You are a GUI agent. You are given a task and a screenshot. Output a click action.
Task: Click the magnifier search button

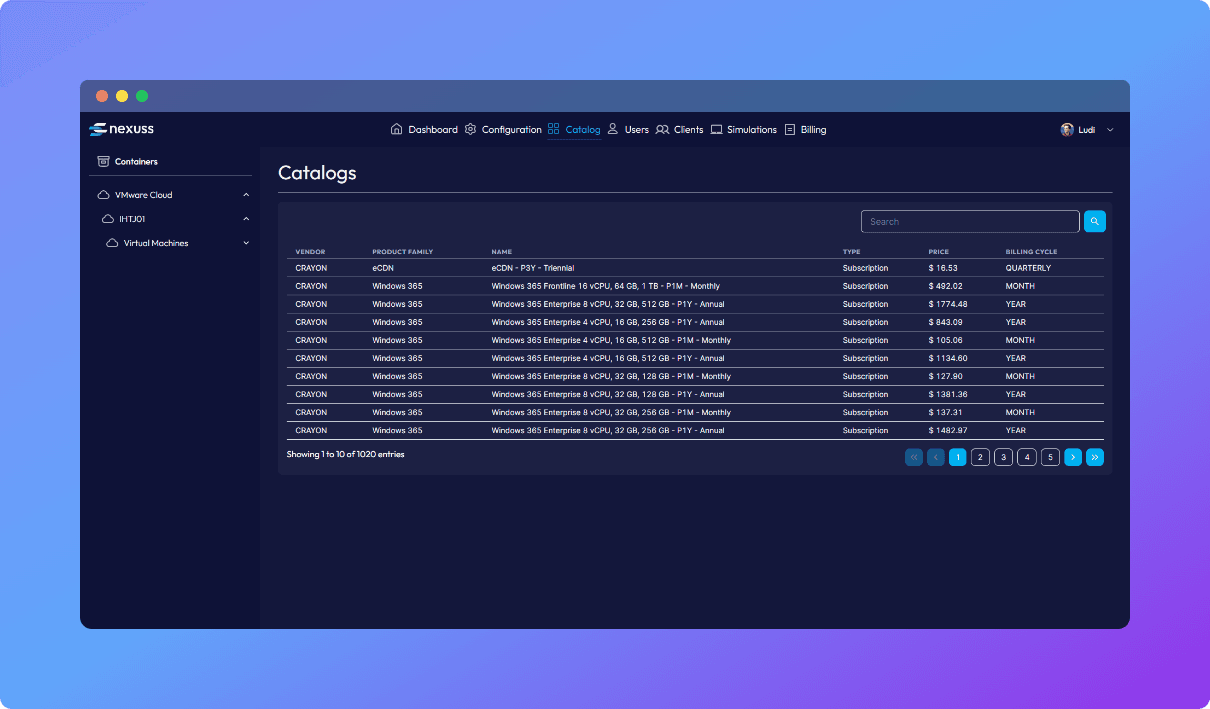point(1094,221)
